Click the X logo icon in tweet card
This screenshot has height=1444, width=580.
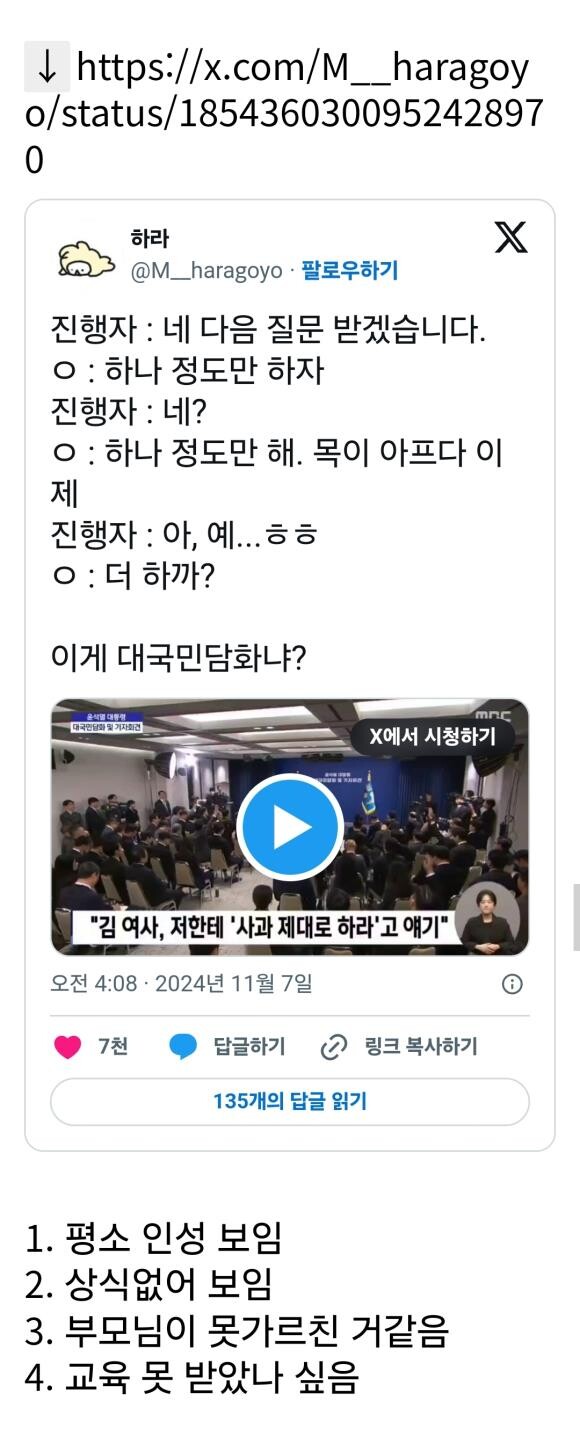tap(511, 237)
